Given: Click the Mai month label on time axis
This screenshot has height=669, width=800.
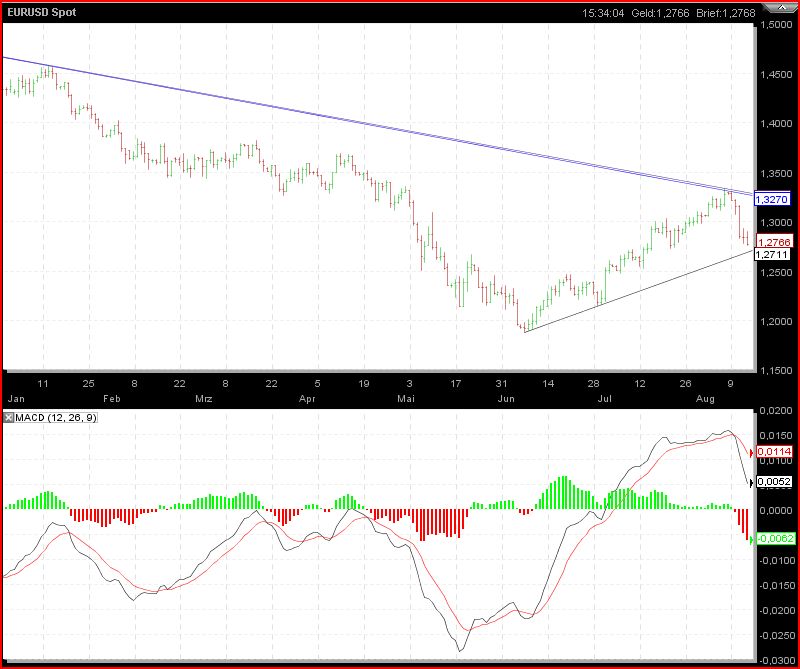Looking at the screenshot, I should point(406,398).
